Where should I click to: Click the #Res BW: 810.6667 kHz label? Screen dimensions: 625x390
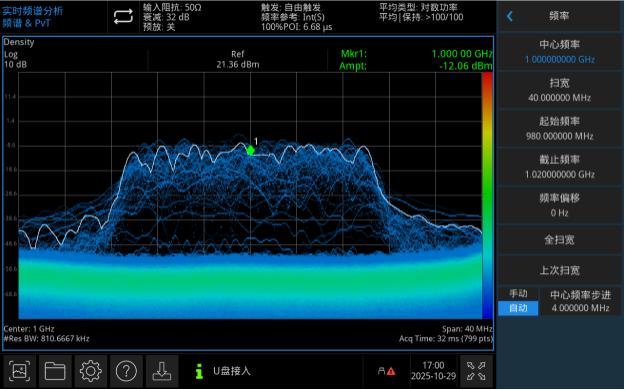(46, 339)
